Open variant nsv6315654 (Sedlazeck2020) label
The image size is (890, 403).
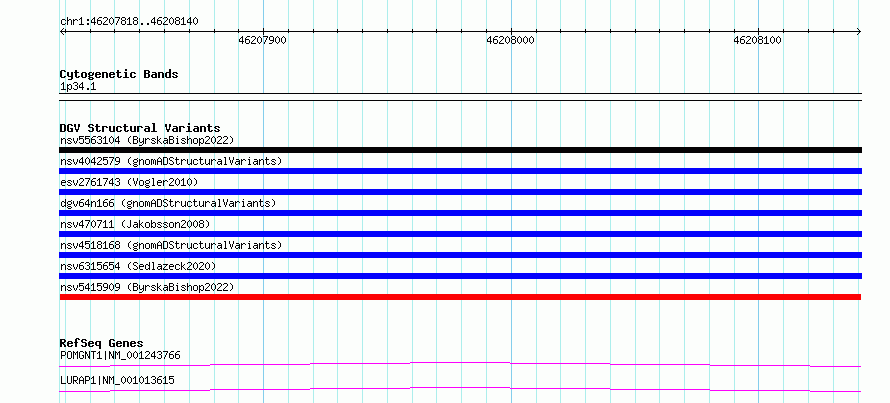[138, 266]
